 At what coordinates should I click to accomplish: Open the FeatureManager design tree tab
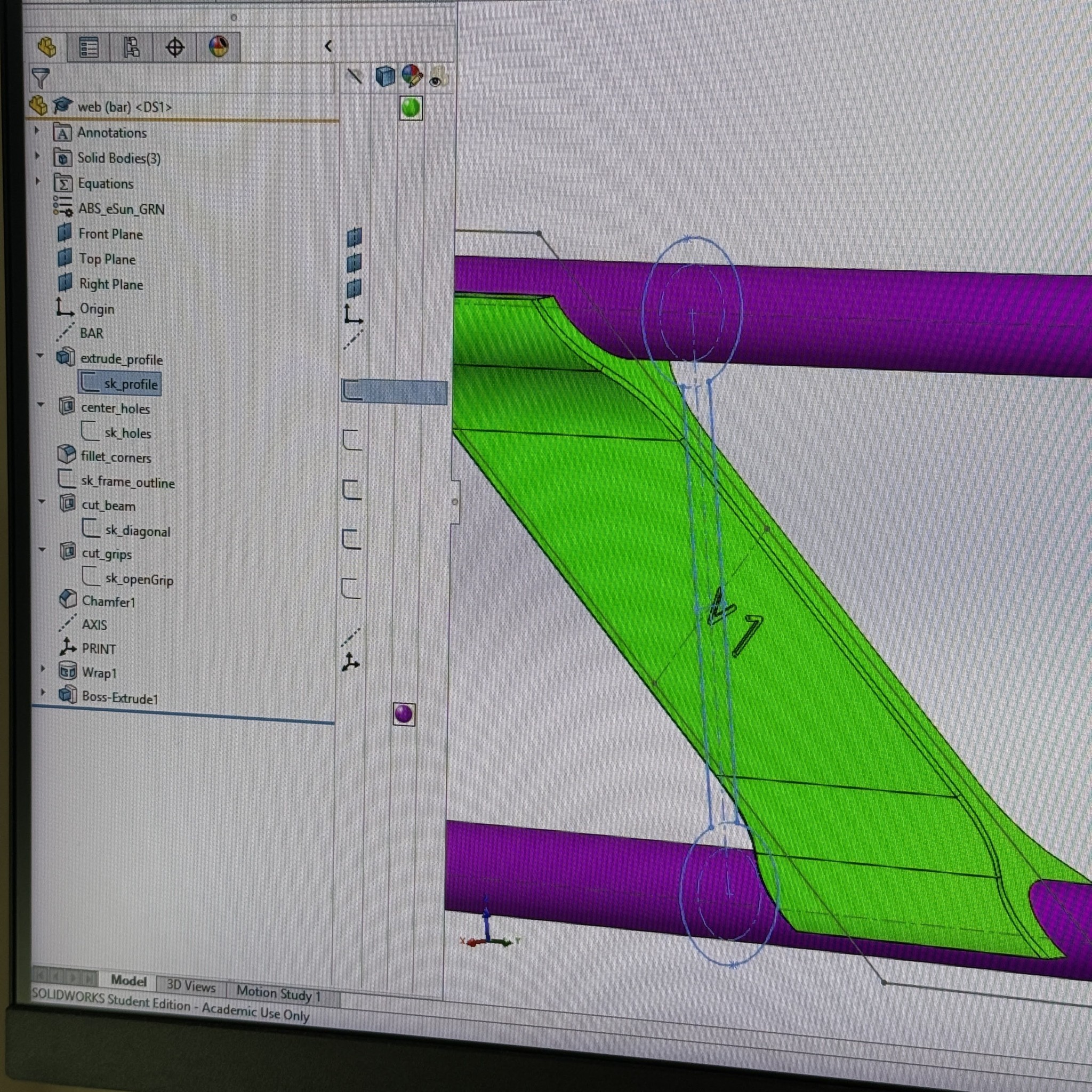point(47,47)
